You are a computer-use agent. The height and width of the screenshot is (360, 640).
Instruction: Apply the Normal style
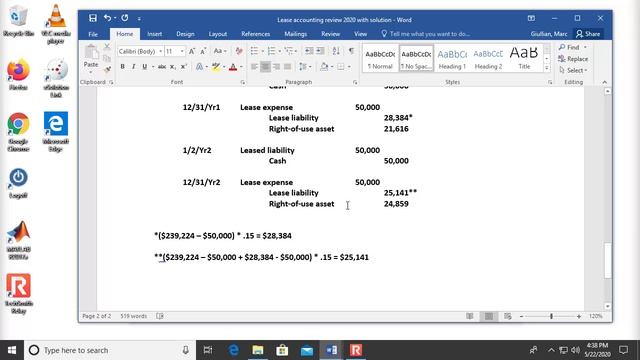click(x=380, y=58)
